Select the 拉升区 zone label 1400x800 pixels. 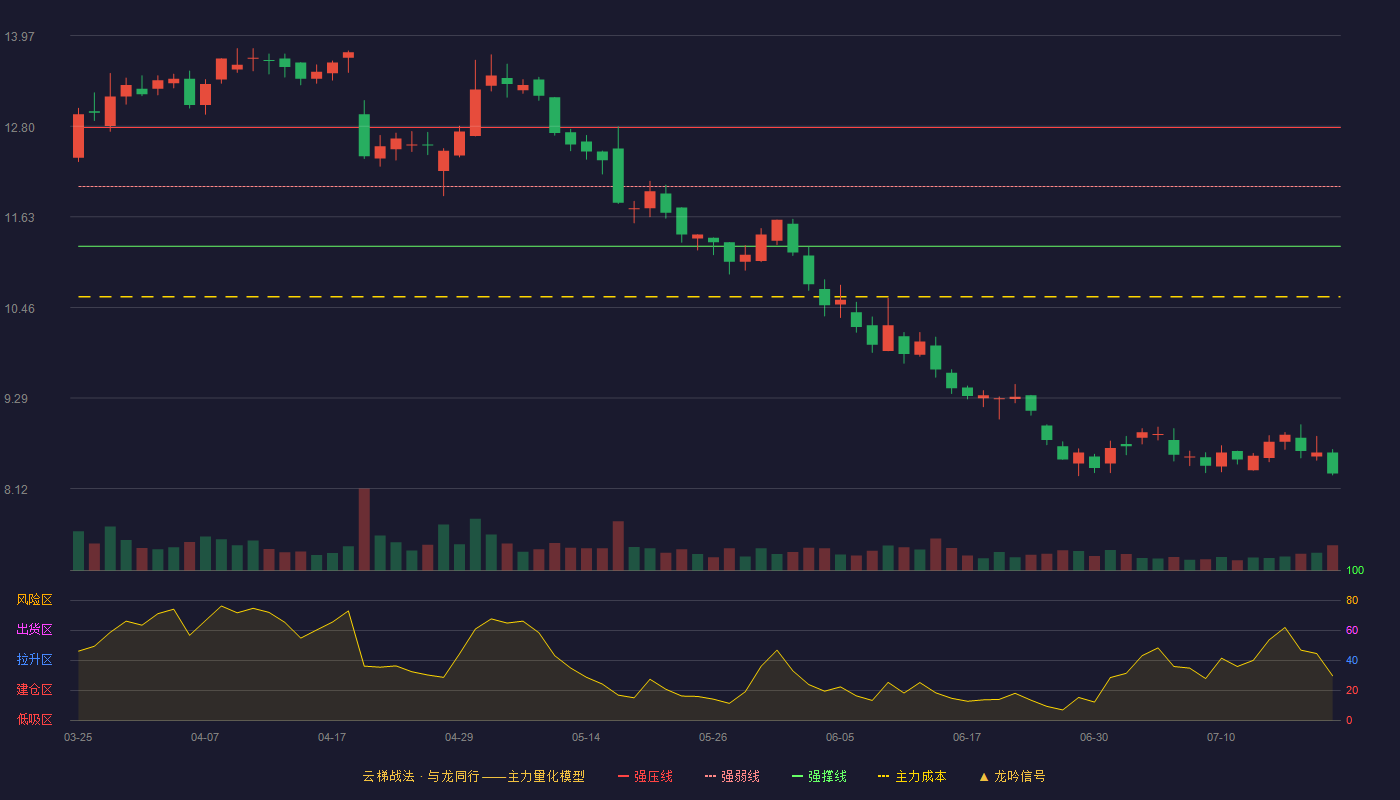(x=34, y=660)
